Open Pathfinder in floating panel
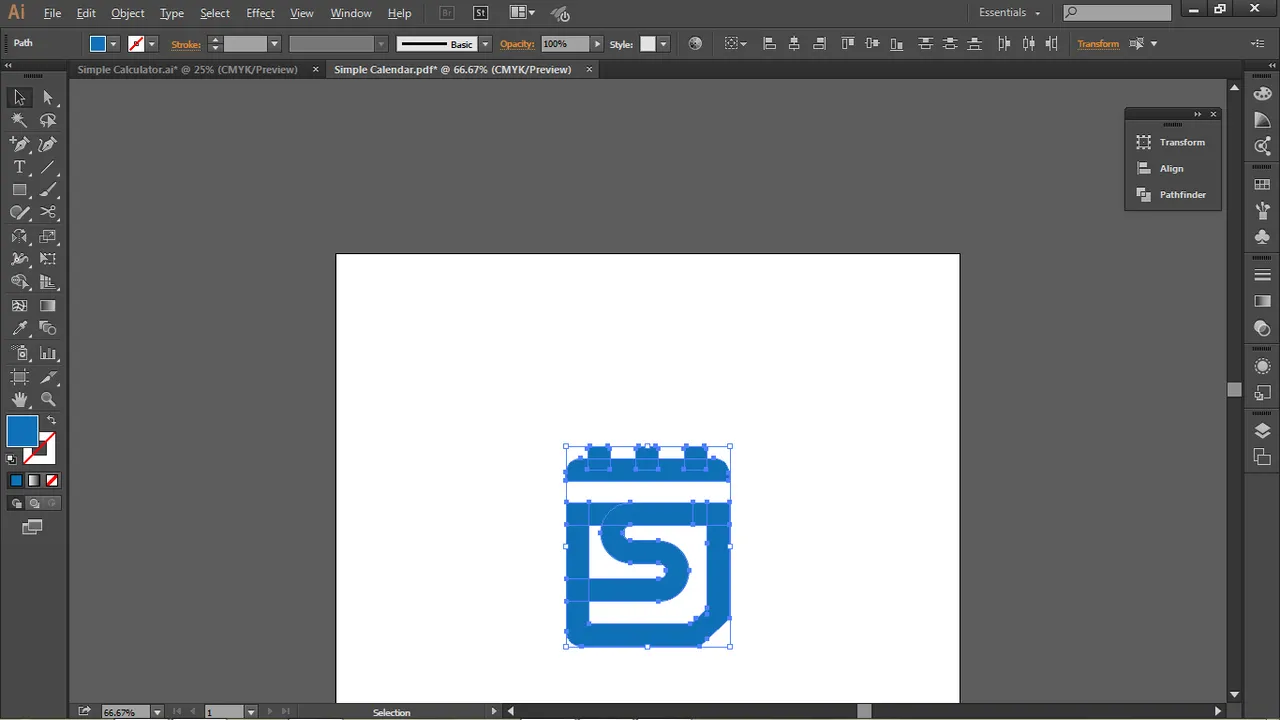The height and width of the screenshot is (720, 1280). click(x=1172, y=194)
